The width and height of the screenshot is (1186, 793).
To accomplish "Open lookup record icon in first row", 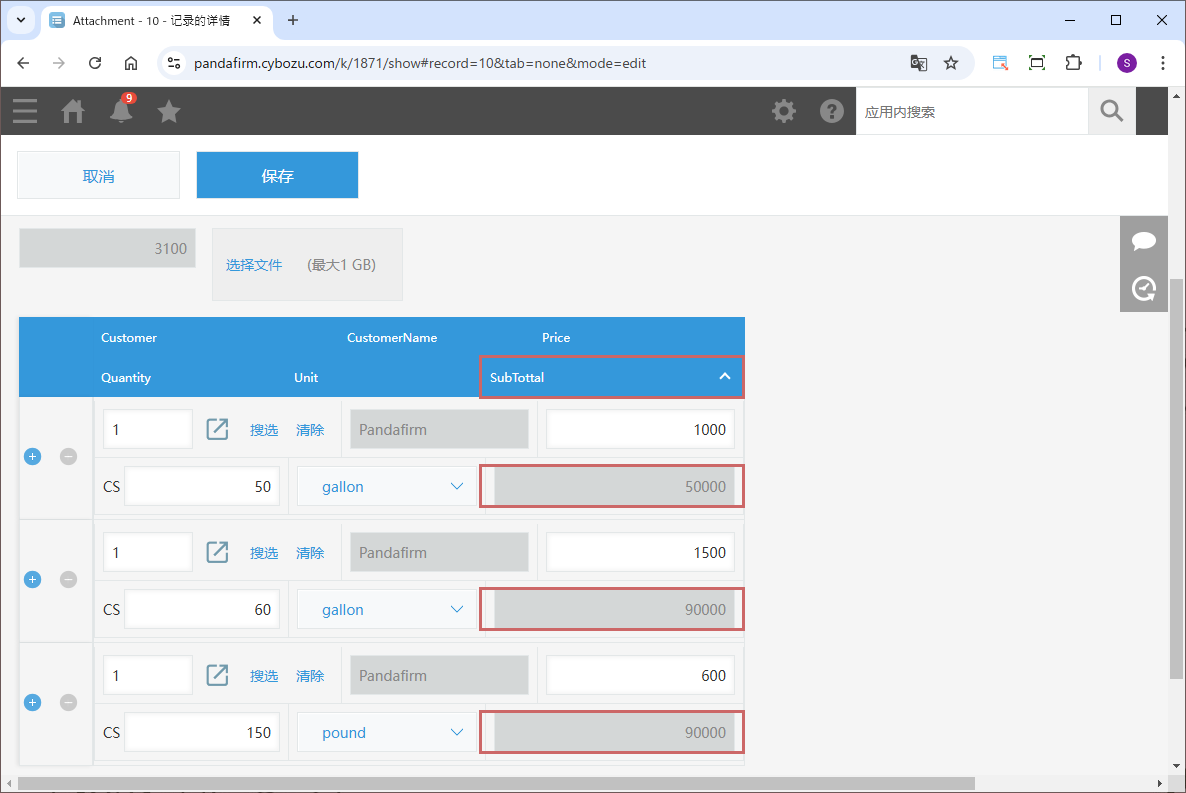I will pos(217,429).
